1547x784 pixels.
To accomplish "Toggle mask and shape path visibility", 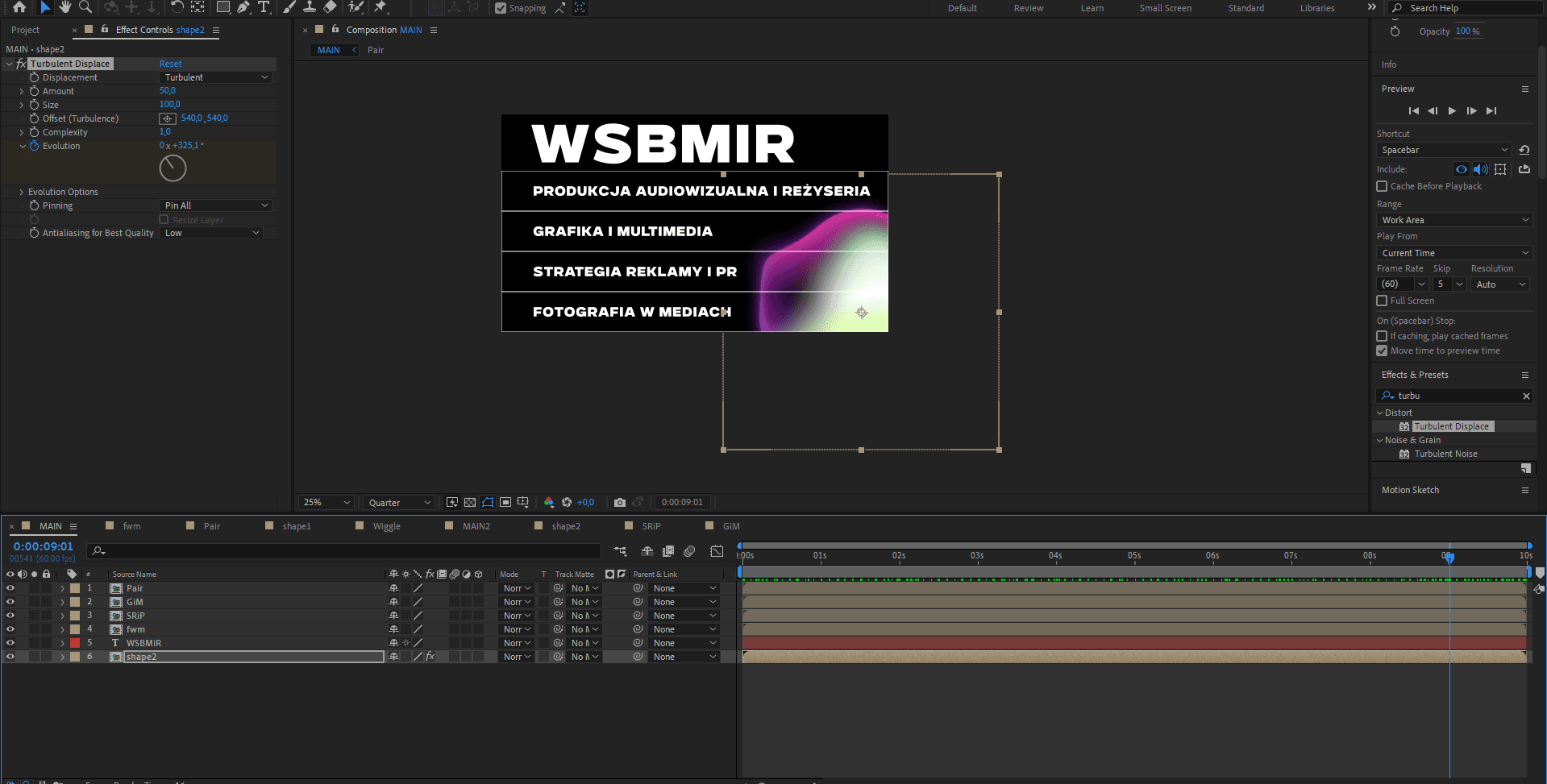I will point(488,502).
